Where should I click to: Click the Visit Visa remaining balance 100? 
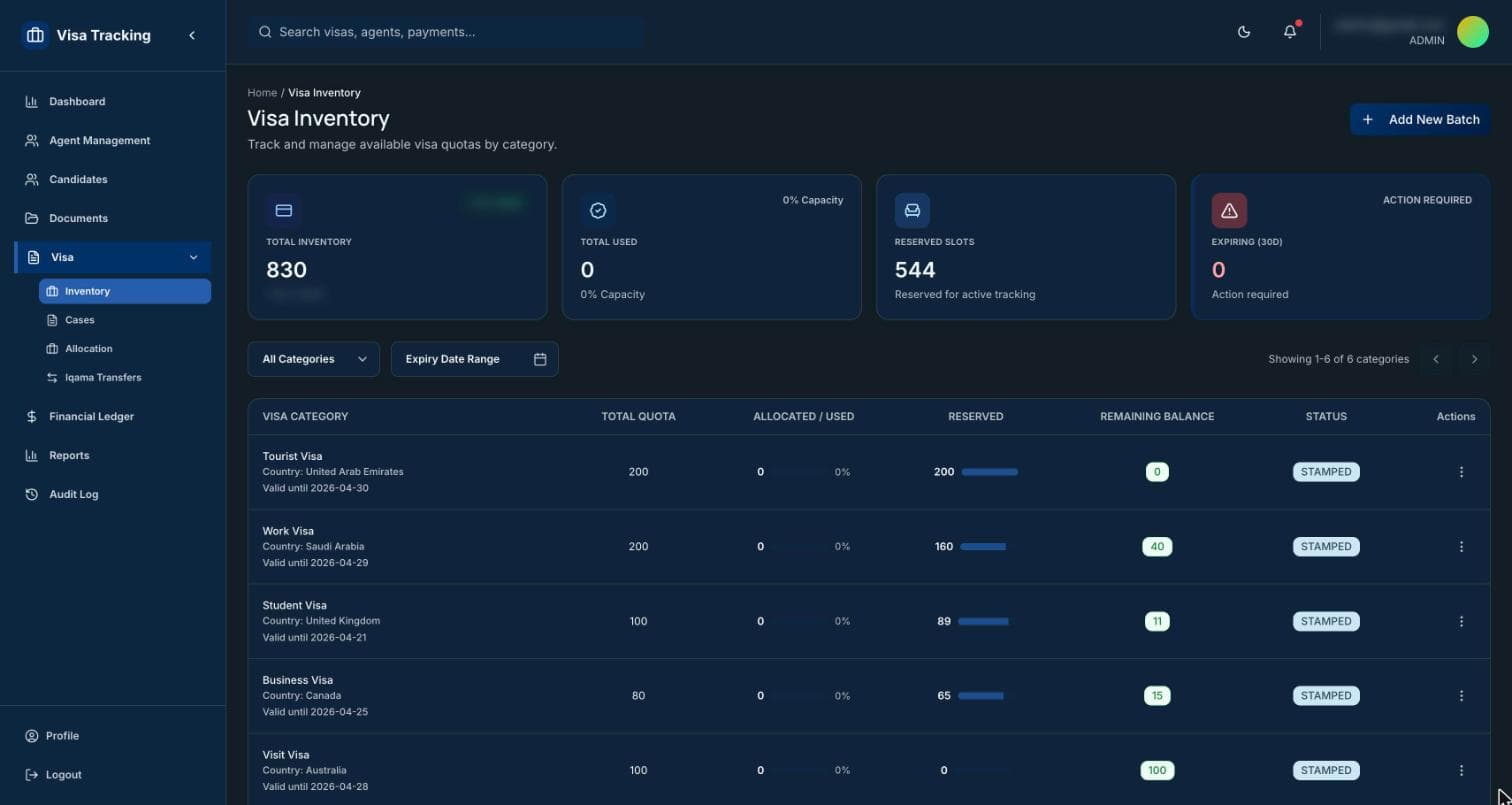pyautogui.click(x=1157, y=771)
